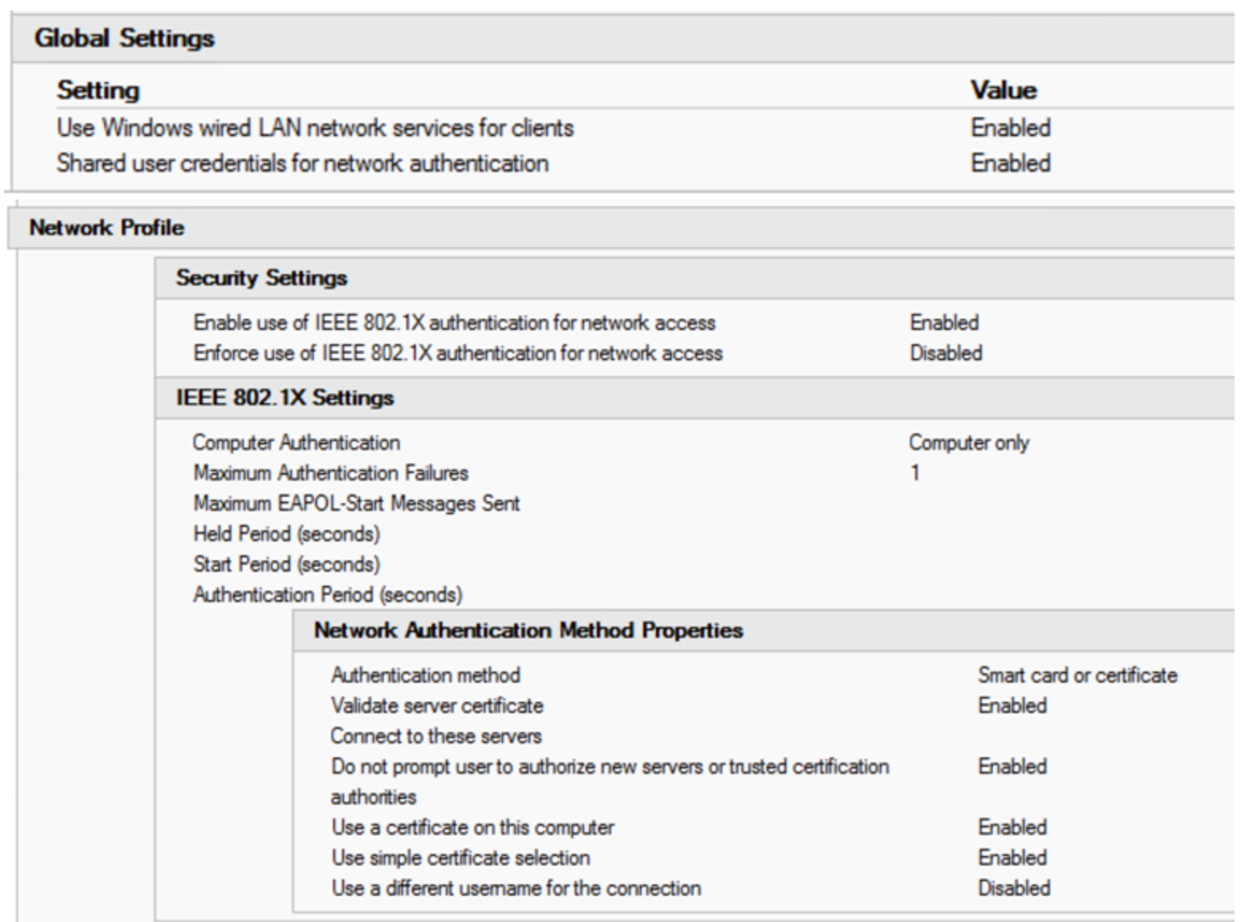Image resolution: width=1244 pixels, height=922 pixels.
Task: Select the Validate server certificate setting
Action: (x=437, y=706)
